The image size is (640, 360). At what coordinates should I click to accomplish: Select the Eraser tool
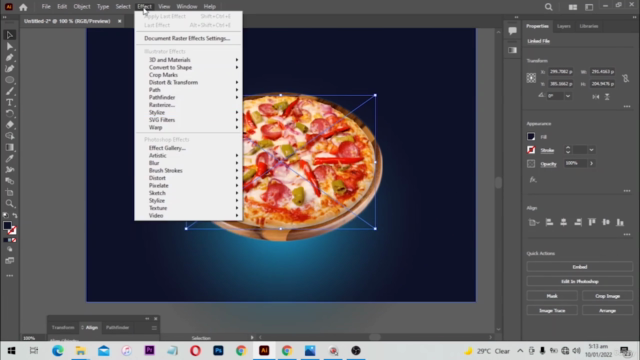click(9, 125)
